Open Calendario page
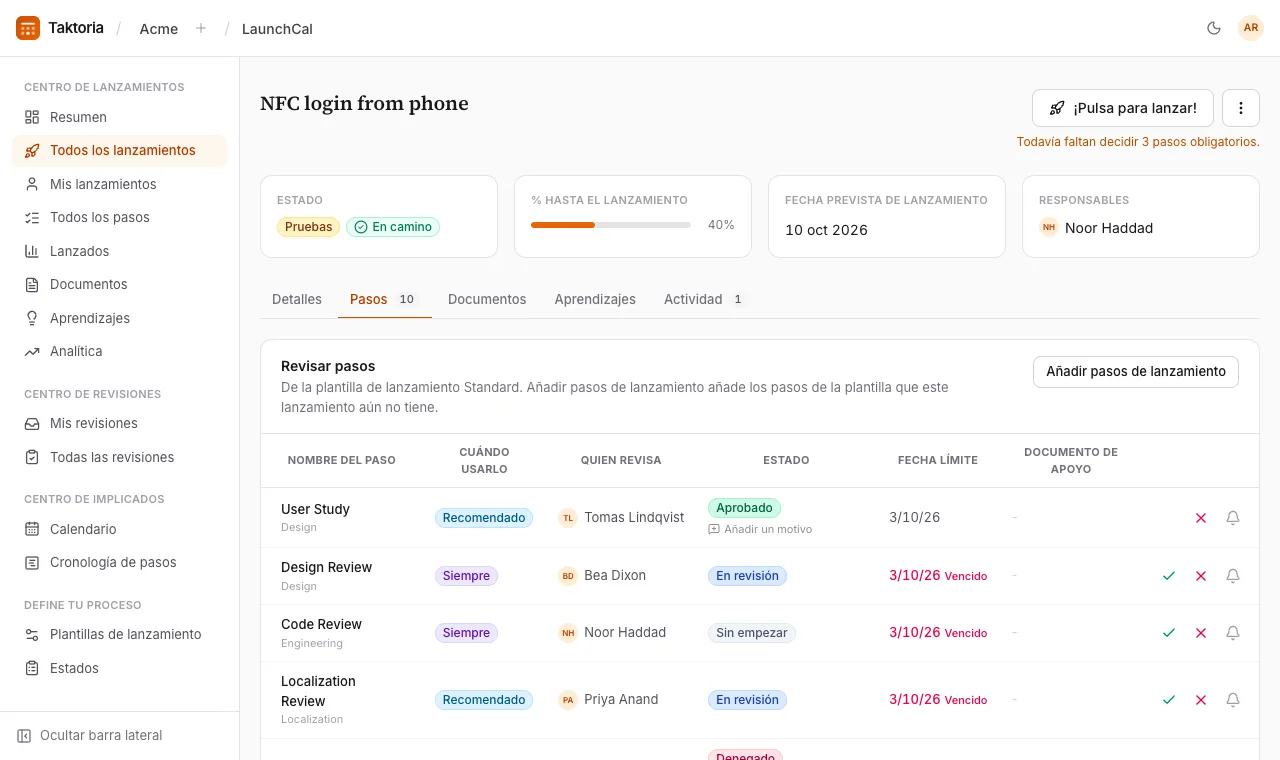Image resolution: width=1280 pixels, height=760 pixels. [120, 529]
